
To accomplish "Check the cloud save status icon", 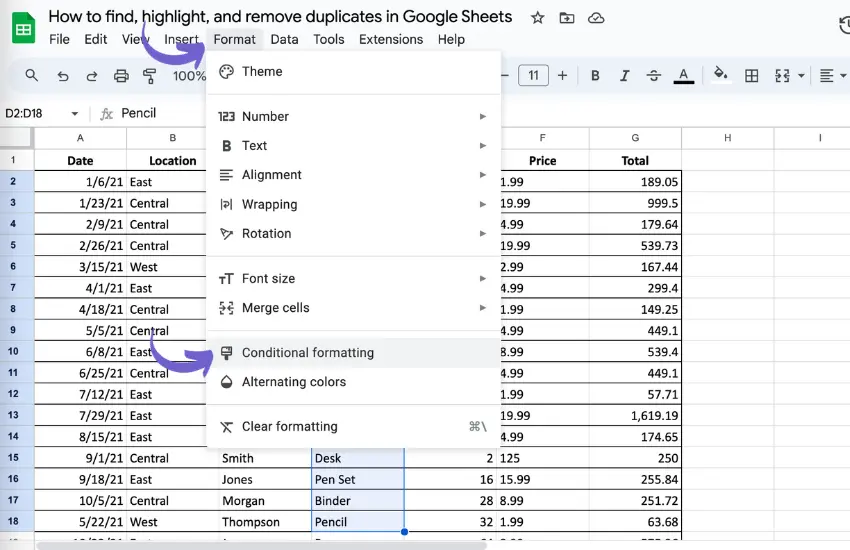I will [596, 18].
